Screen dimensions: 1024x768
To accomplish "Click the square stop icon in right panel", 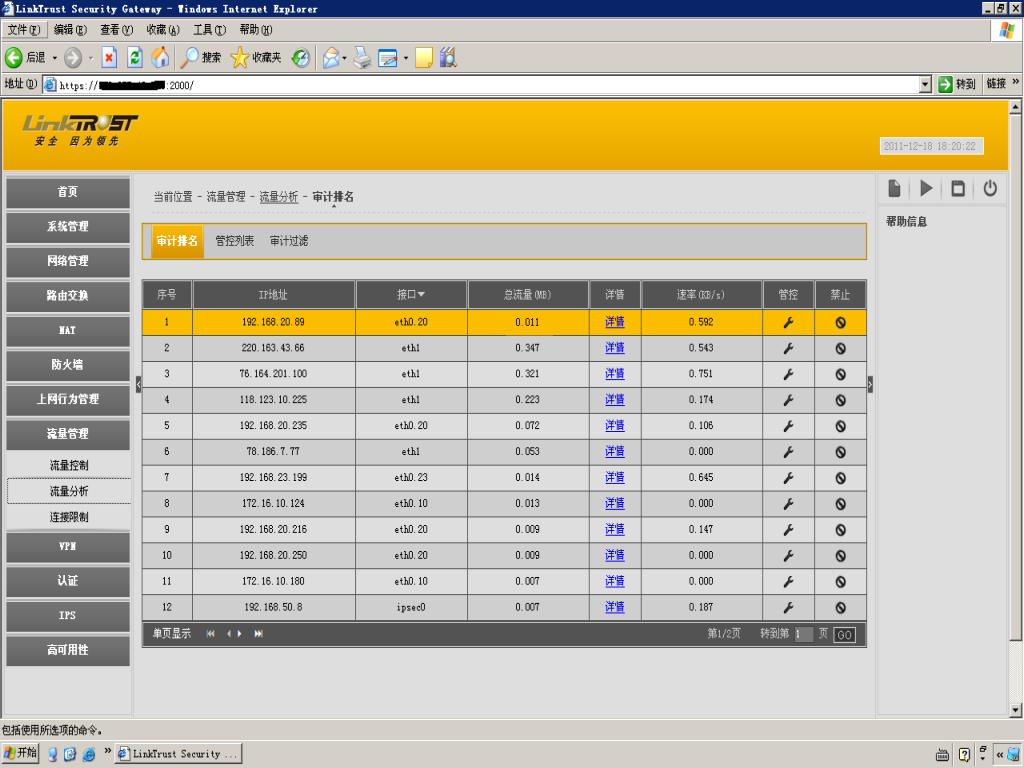I will click(957, 189).
